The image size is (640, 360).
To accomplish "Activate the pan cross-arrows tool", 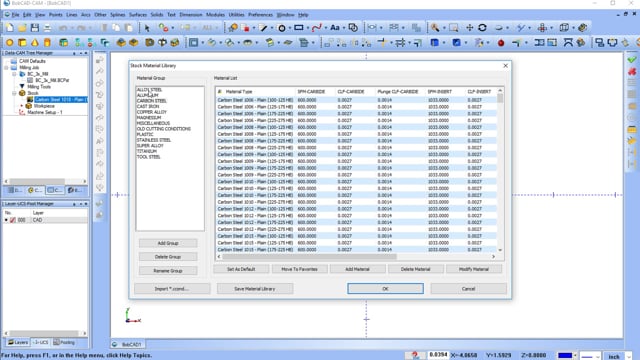I will point(469,28).
